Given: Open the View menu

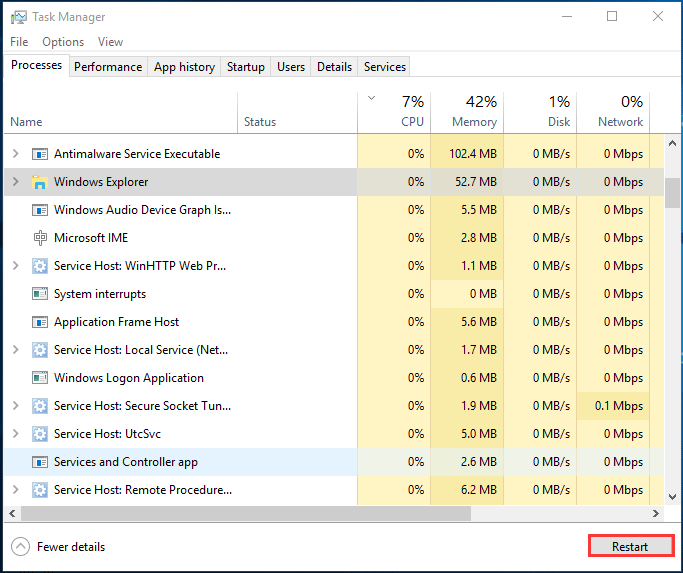Looking at the screenshot, I should (110, 42).
